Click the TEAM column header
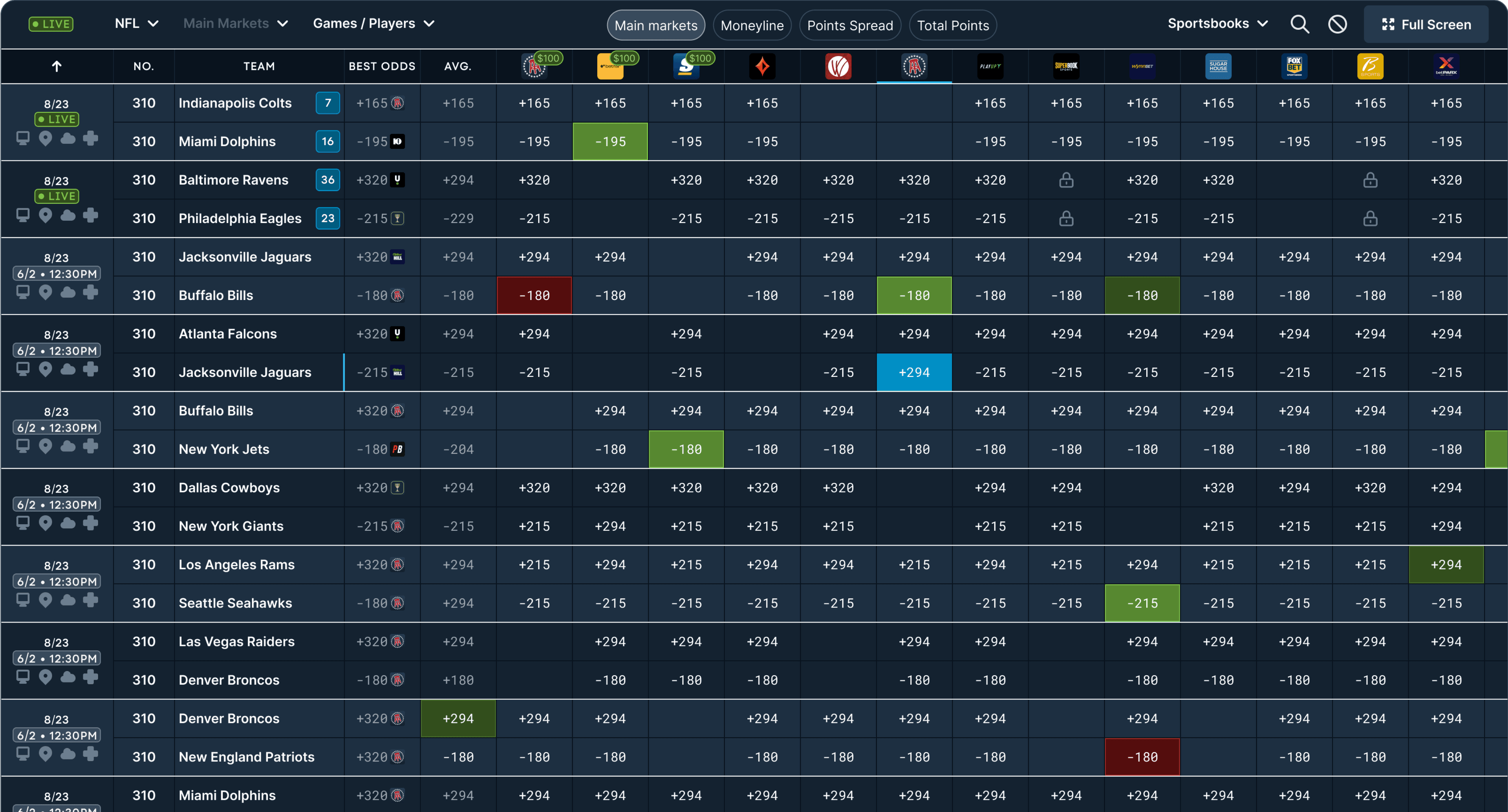Screen dimensions: 1508x812 [259, 66]
